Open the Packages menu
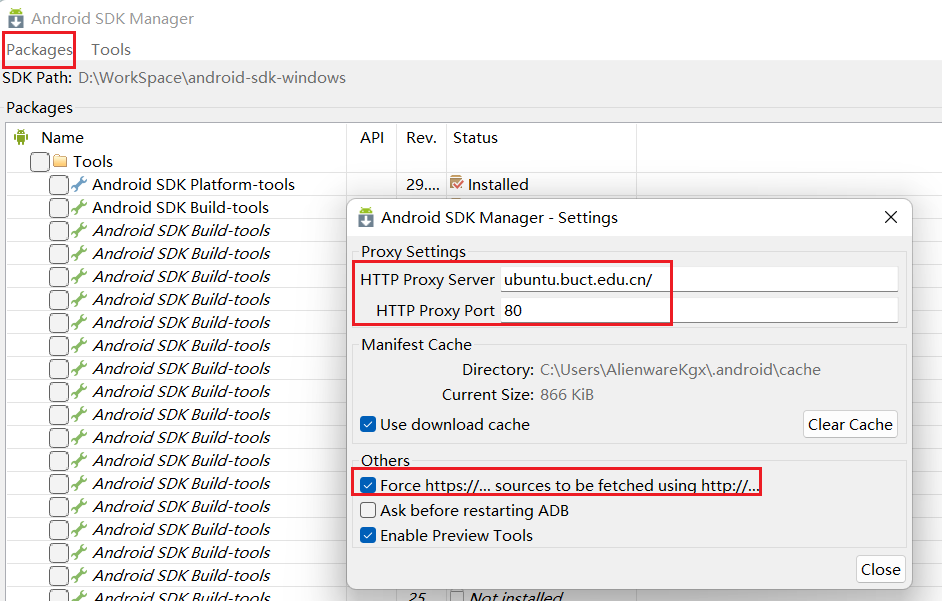The height and width of the screenshot is (601, 942). click(x=39, y=49)
